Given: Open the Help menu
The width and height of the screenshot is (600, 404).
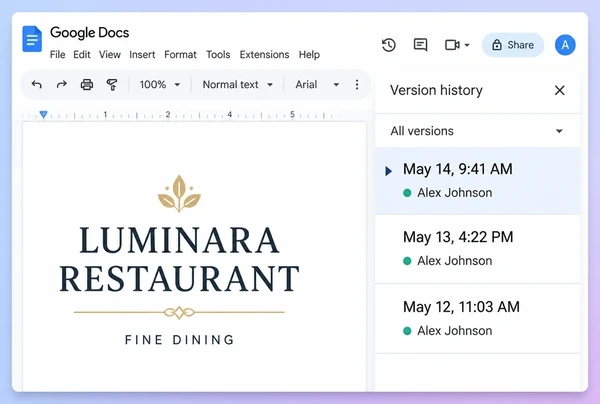Looking at the screenshot, I should [x=309, y=55].
